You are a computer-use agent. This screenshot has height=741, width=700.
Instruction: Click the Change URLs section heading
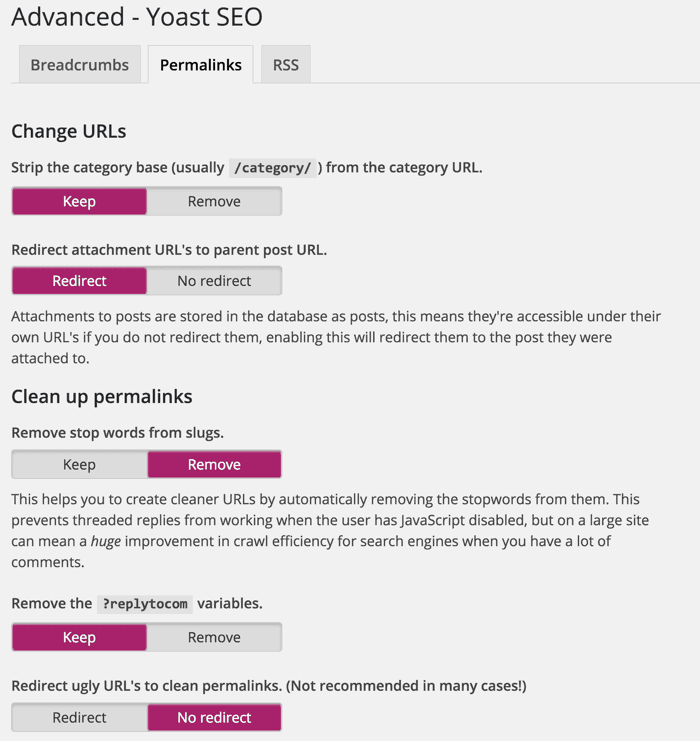tap(68, 131)
